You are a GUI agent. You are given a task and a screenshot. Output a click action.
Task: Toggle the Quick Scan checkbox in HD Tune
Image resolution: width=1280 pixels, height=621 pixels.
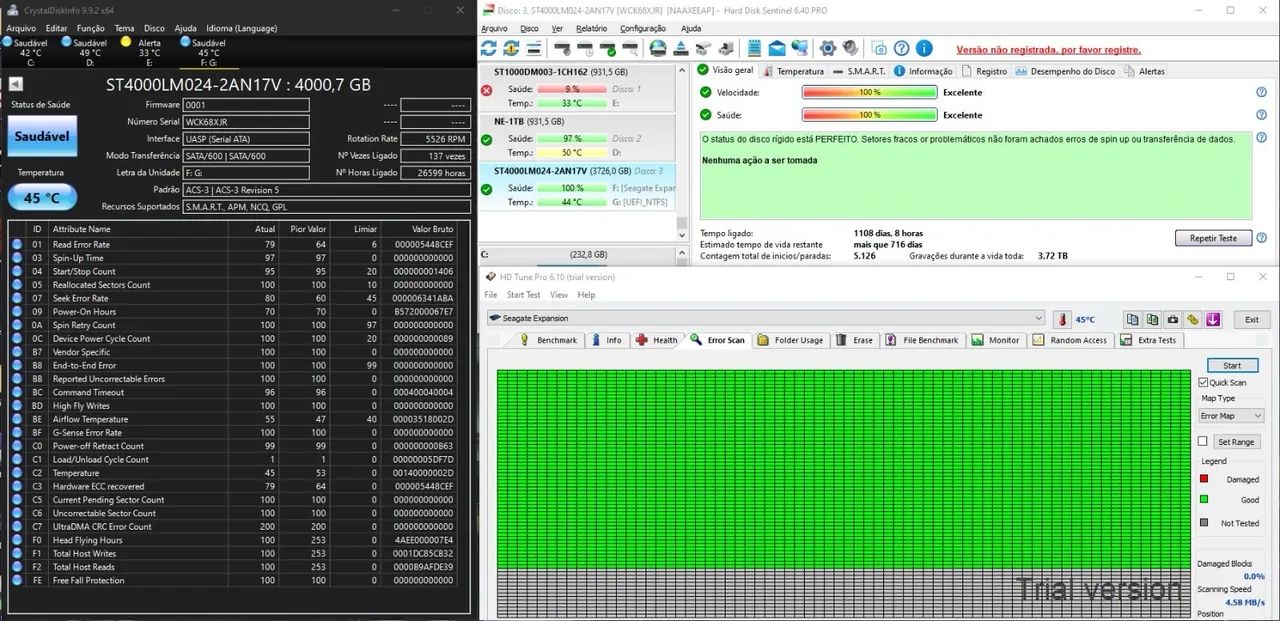(x=1203, y=382)
